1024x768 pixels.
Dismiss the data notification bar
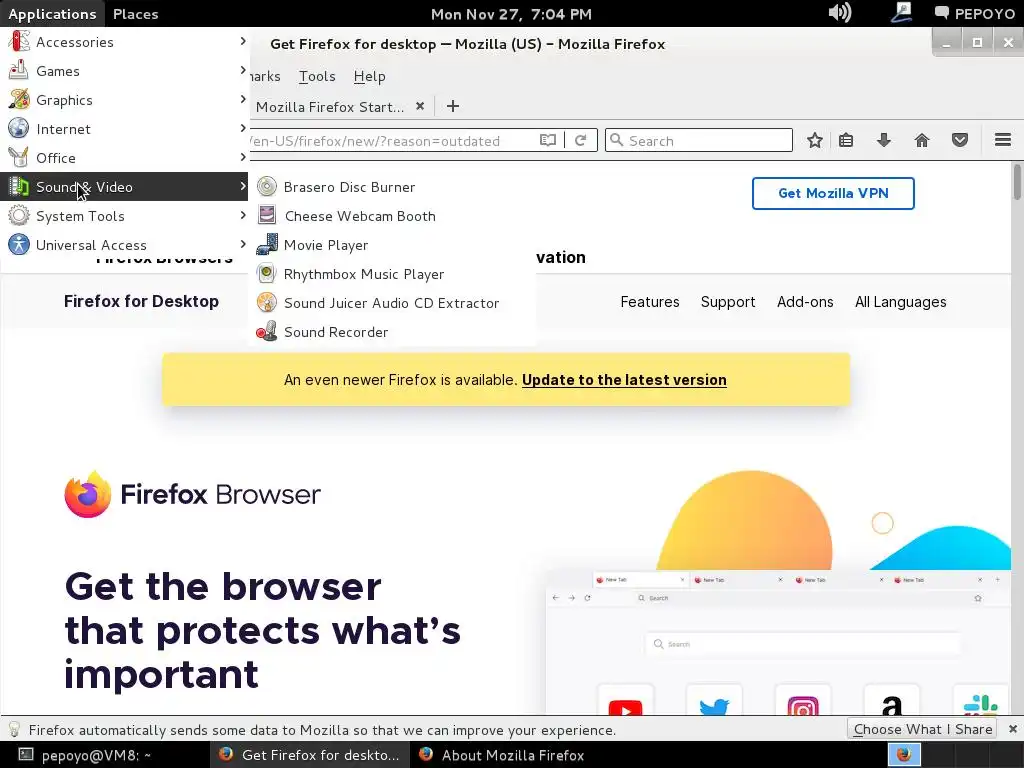[x=1012, y=729]
